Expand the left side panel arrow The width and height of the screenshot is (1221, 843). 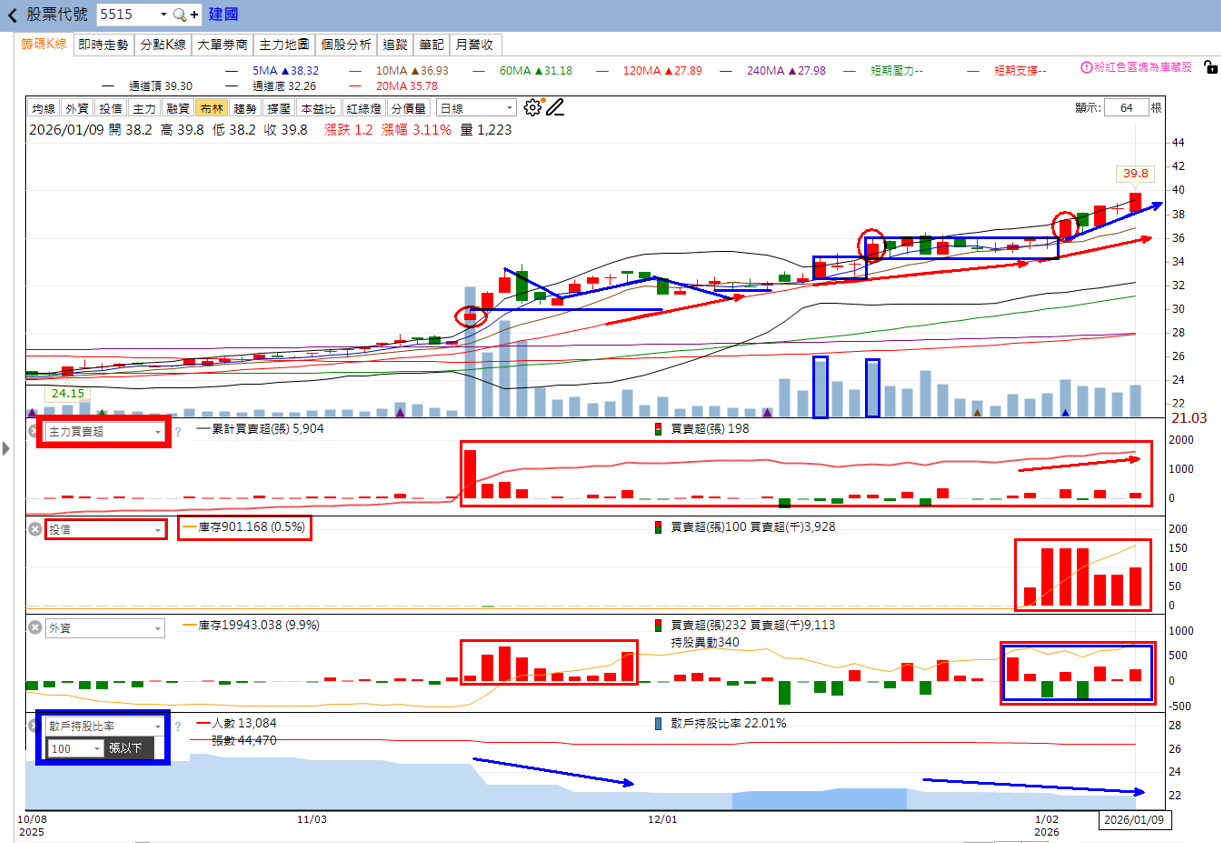point(7,449)
